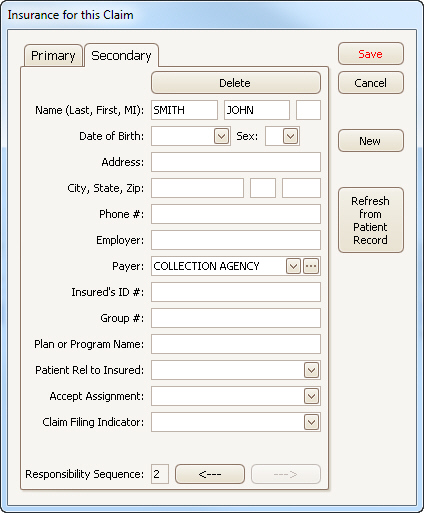
Task: Click the Insured's ID # field
Action: [236, 292]
